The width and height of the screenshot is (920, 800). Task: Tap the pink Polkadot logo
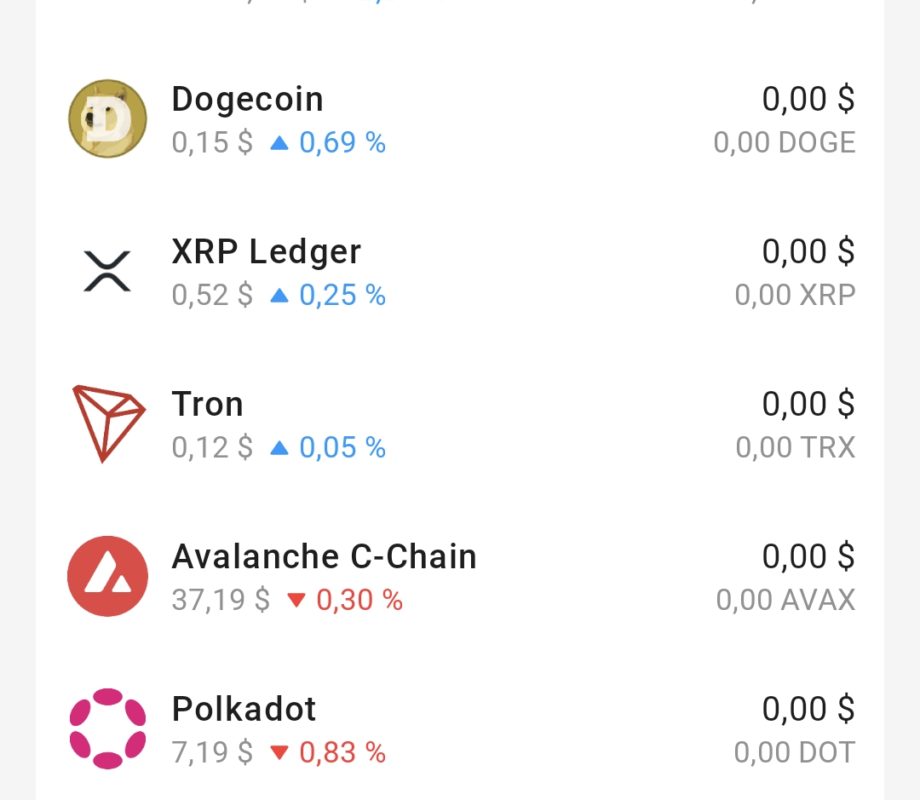pos(107,728)
